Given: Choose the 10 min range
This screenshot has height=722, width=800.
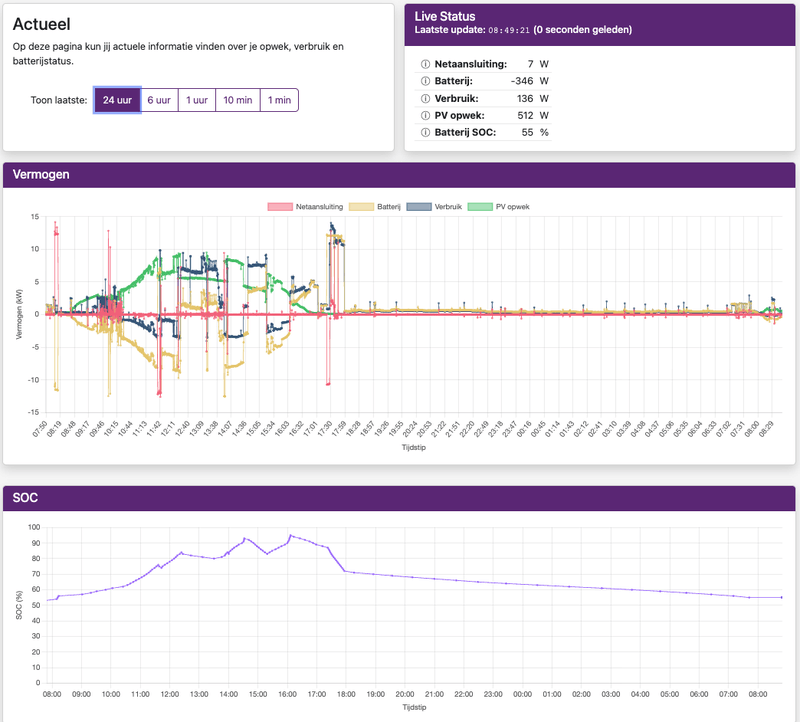Looking at the screenshot, I should pos(238,100).
